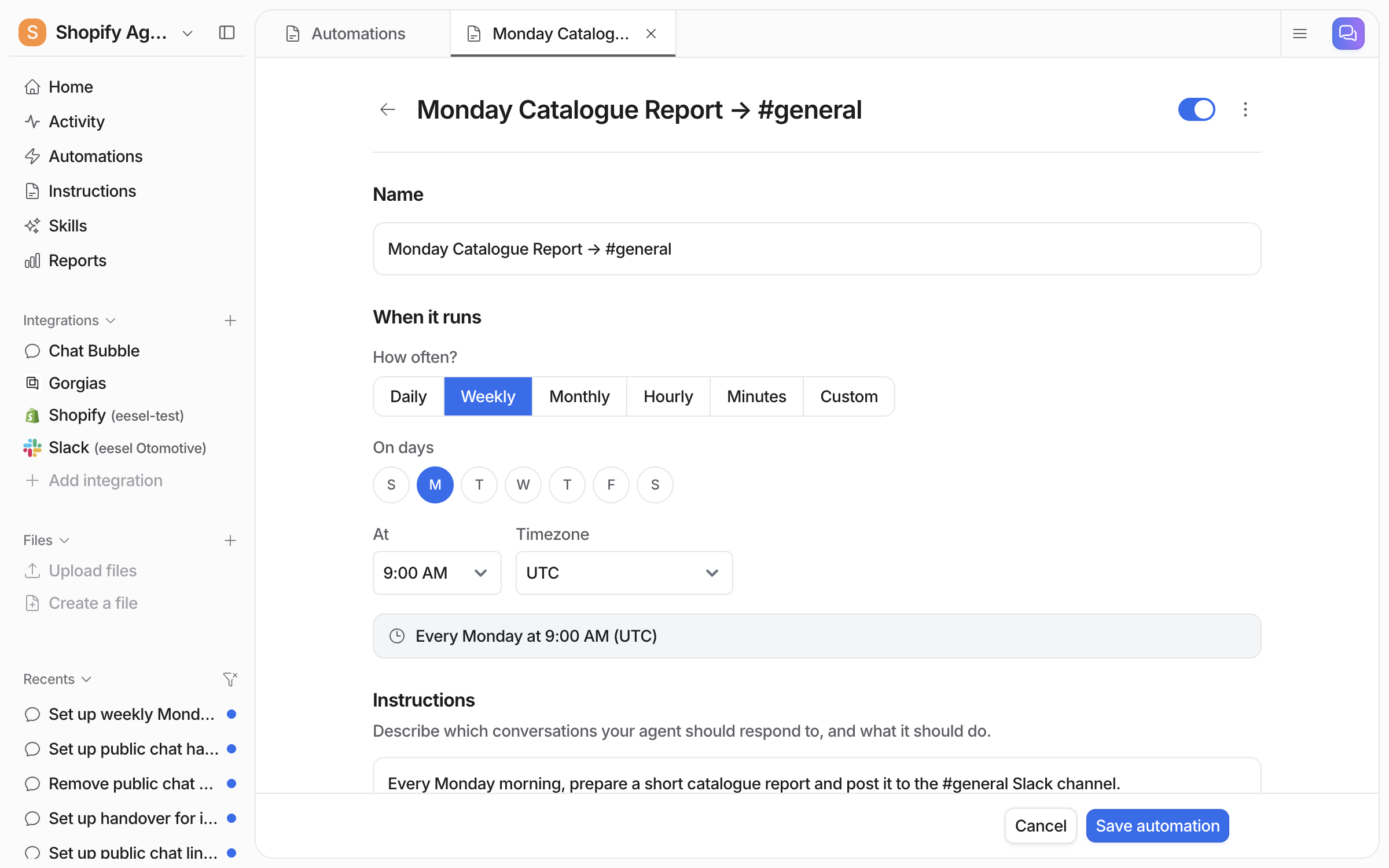Viewport: 1389px width, 868px height.
Task: Select Thursday in On days
Action: pos(567,485)
